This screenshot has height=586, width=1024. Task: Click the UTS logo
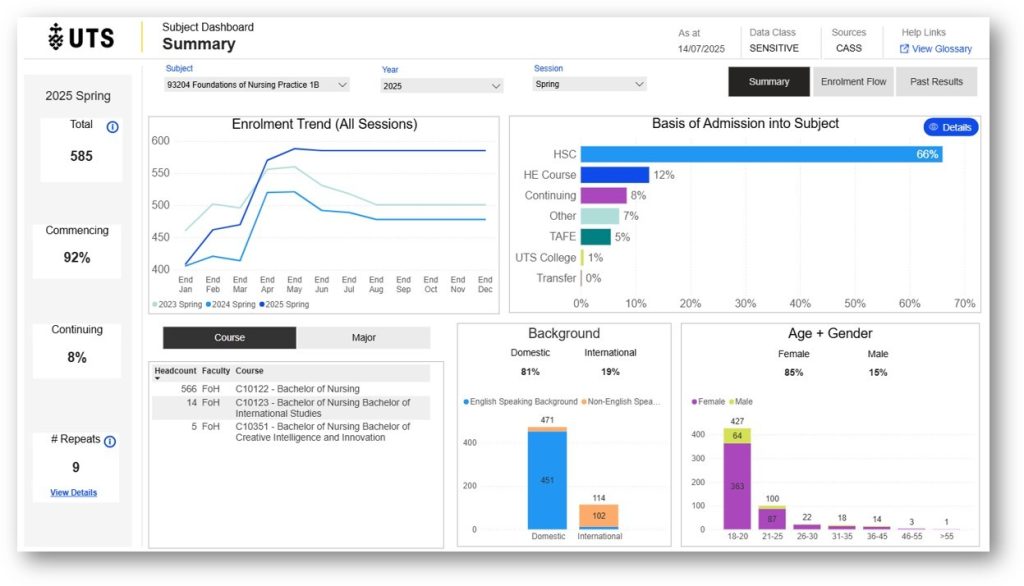click(x=81, y=38)
